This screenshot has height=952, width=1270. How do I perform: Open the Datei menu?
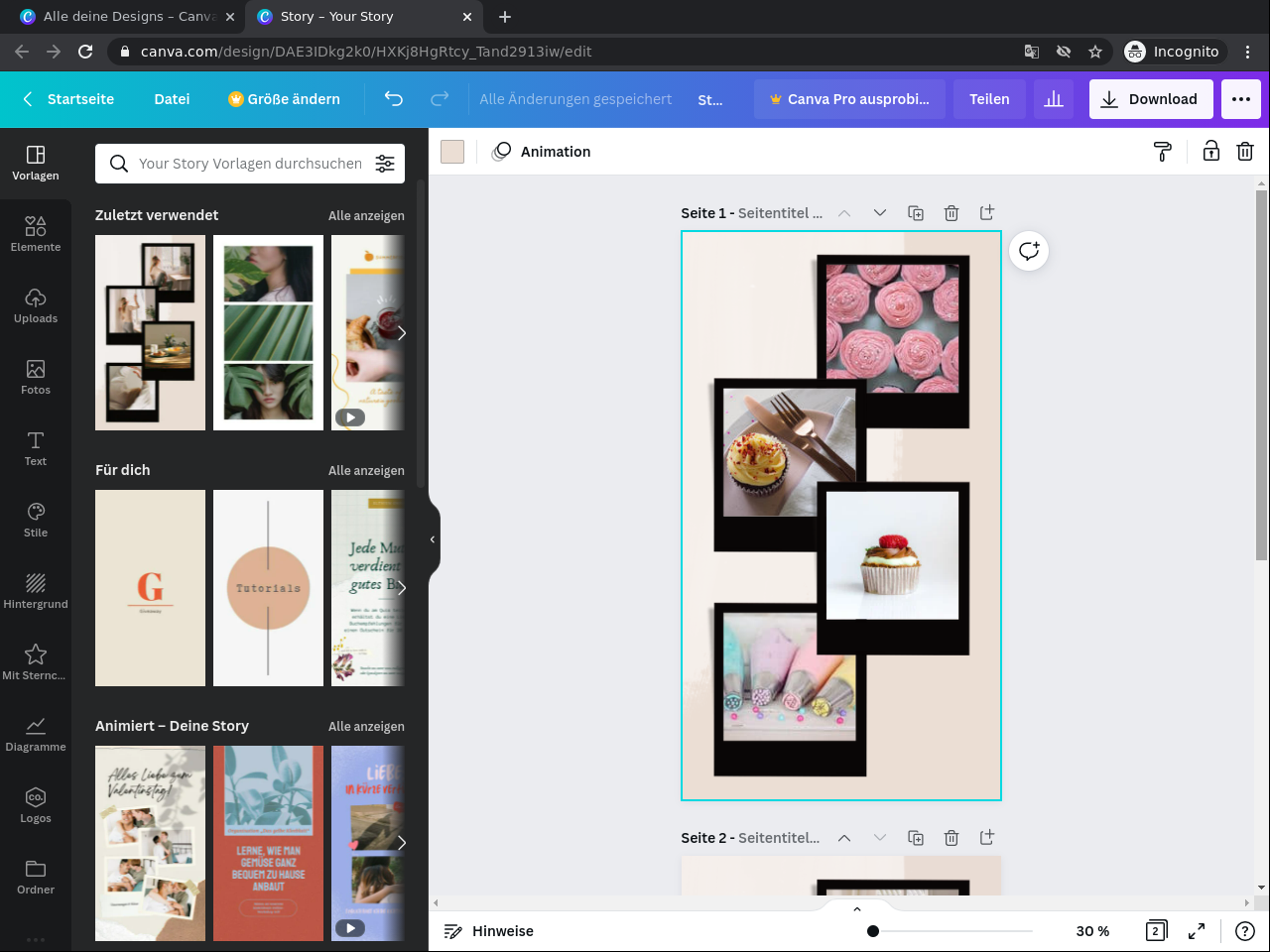(172, 99)
